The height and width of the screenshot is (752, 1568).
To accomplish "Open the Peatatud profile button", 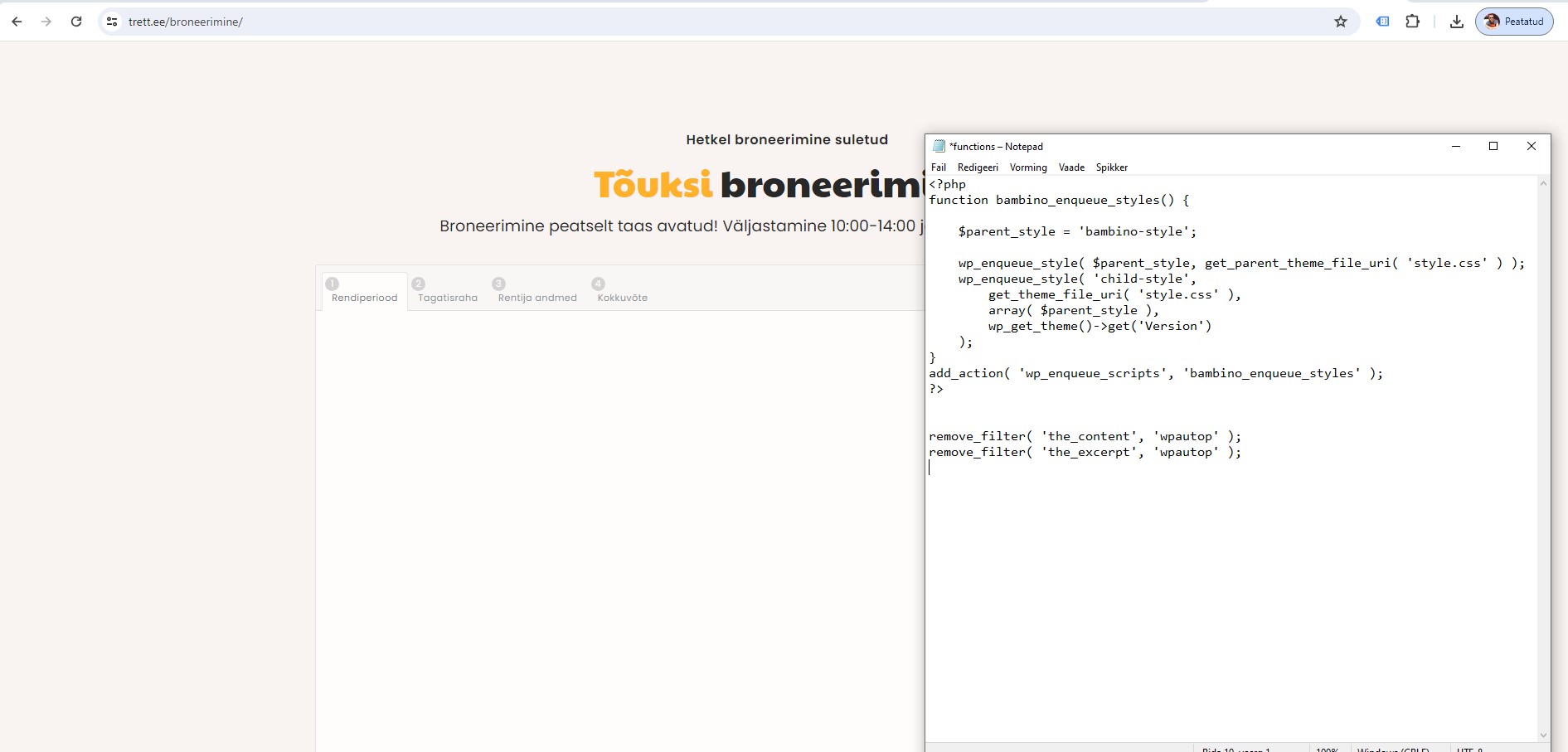I will click(1514, 22).
